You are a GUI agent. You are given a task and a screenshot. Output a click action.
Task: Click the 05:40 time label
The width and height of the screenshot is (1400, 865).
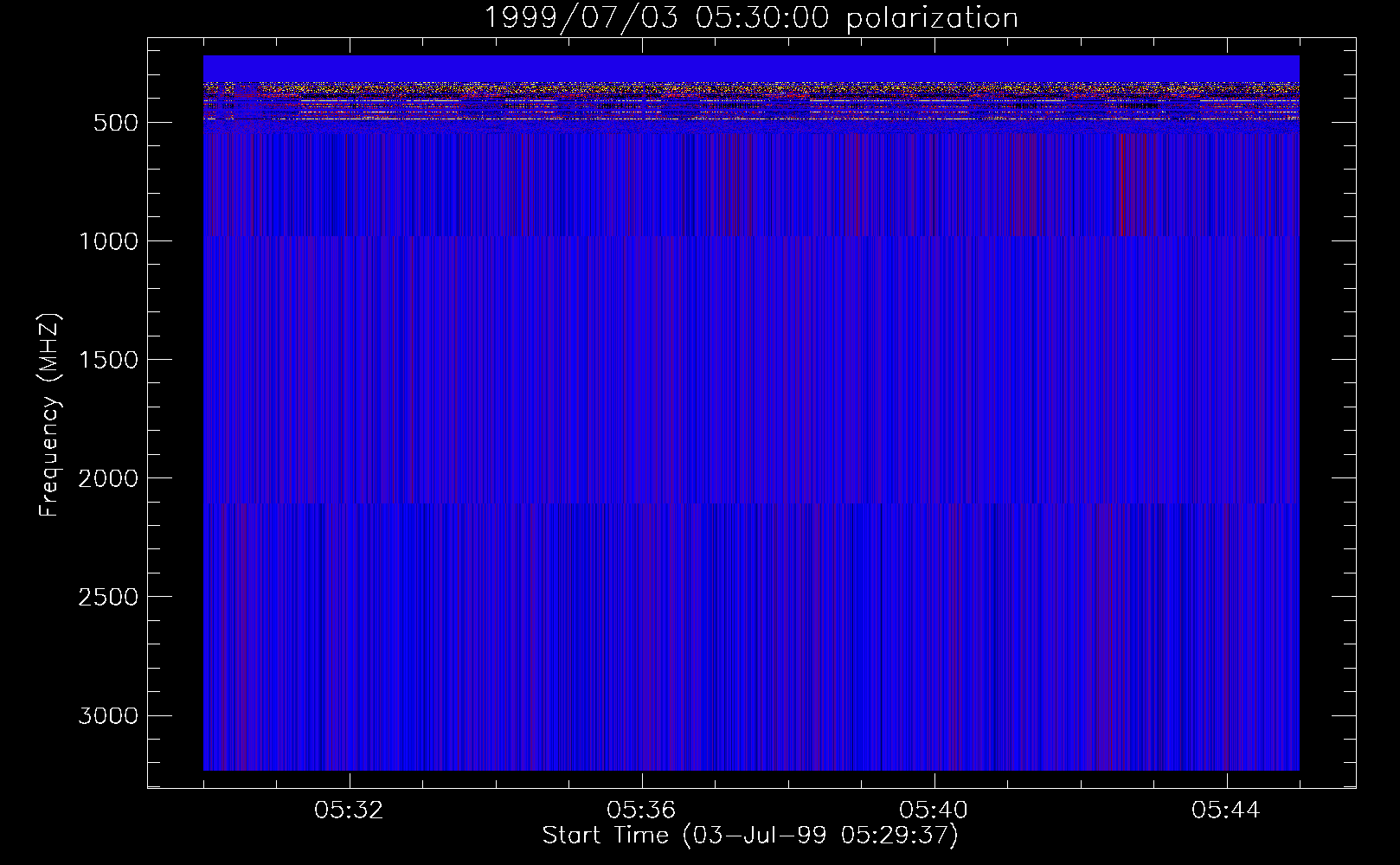click(934, 811)
